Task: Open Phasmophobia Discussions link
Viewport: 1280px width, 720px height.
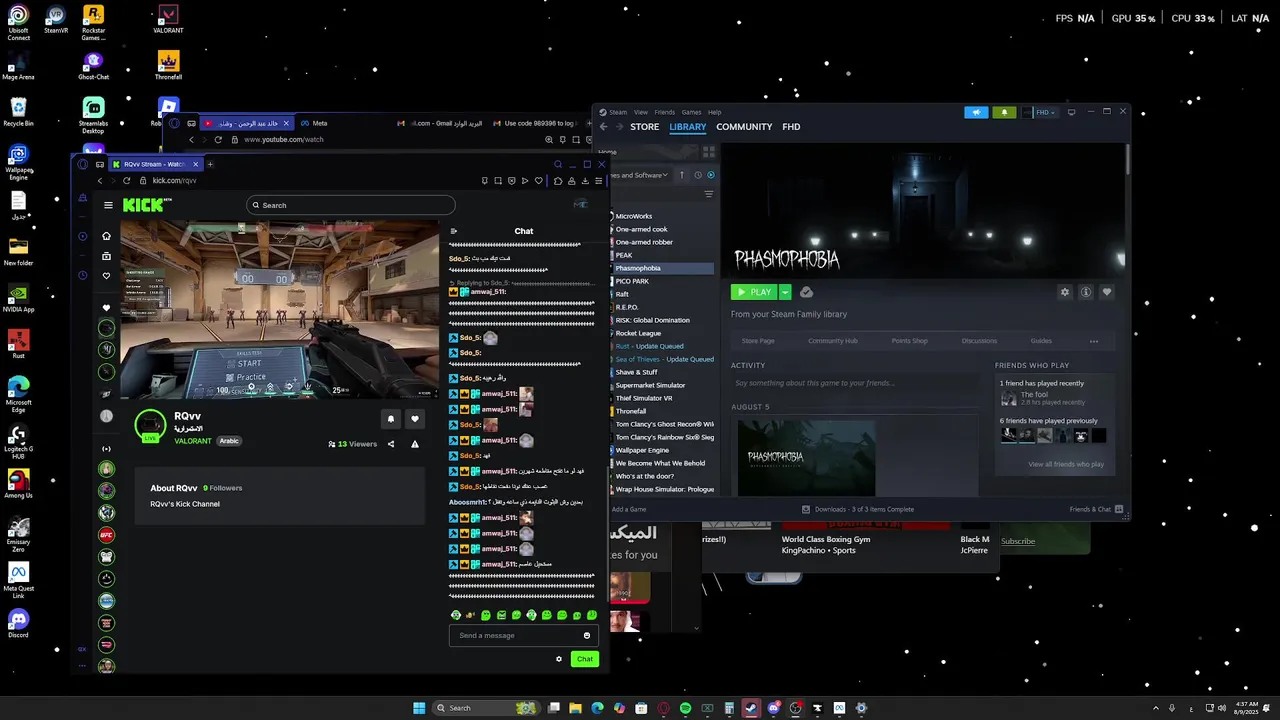Action: coord(979,341)
